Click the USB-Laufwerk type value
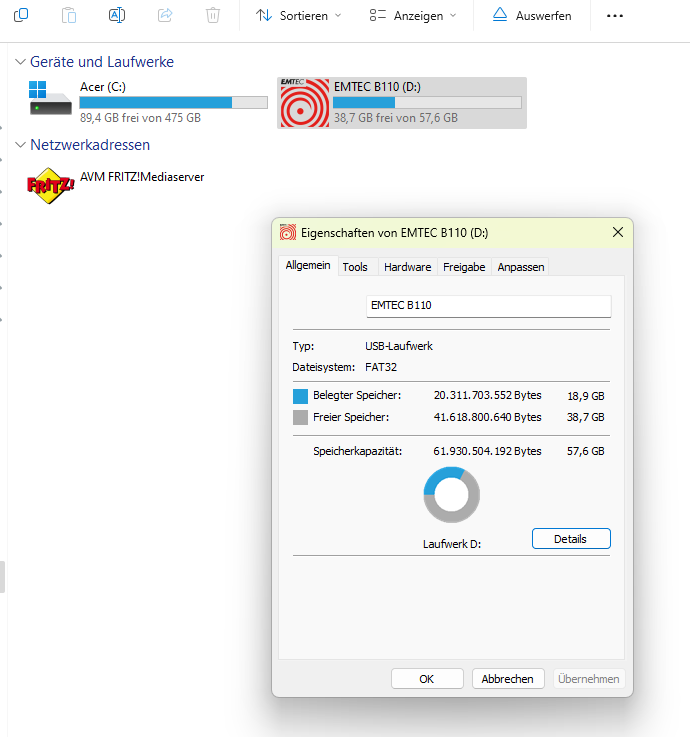This screenshot has height=737, width=690. (x=399, y=346)
